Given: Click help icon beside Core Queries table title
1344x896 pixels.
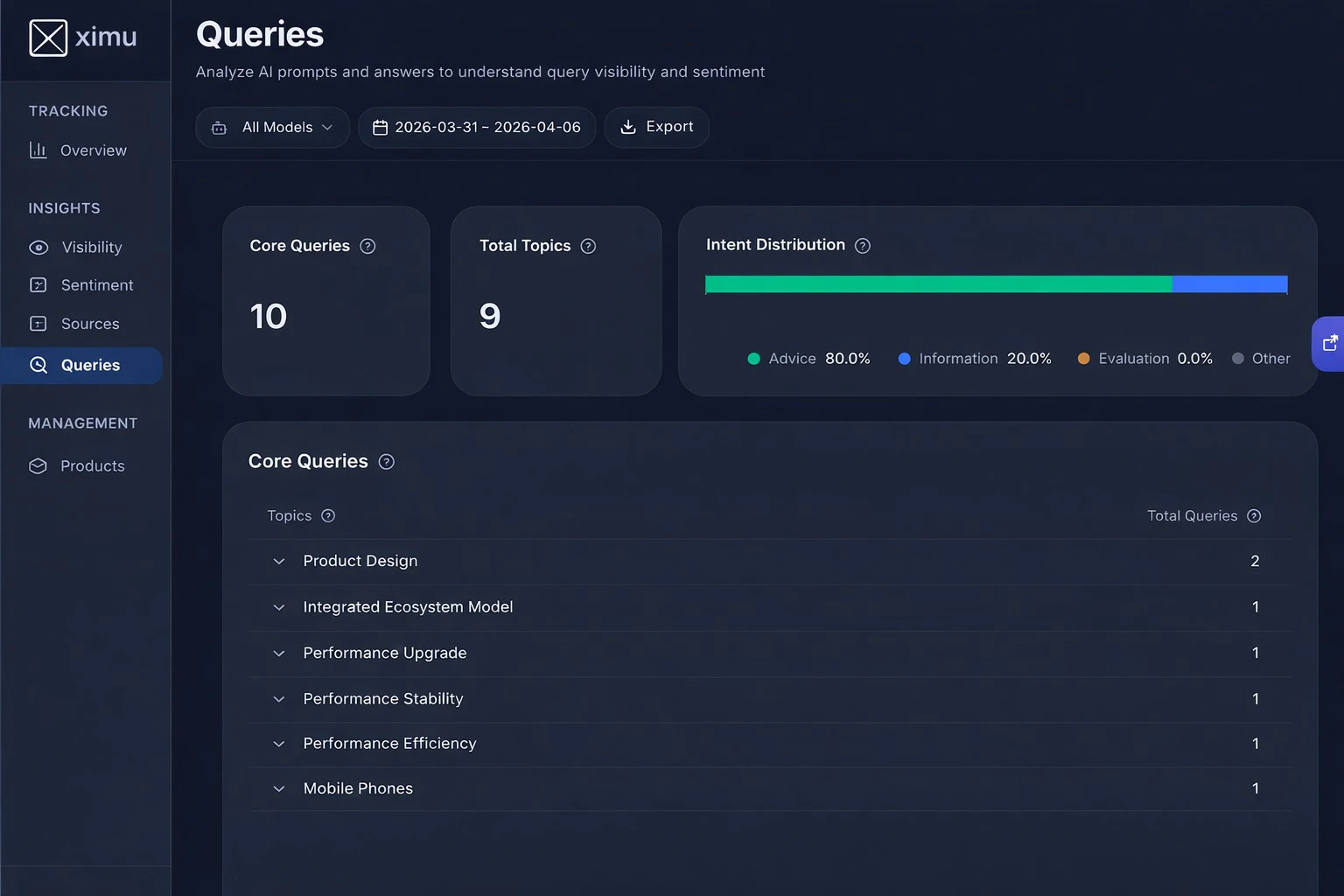Looking at the screenshot, I should 386,462.
